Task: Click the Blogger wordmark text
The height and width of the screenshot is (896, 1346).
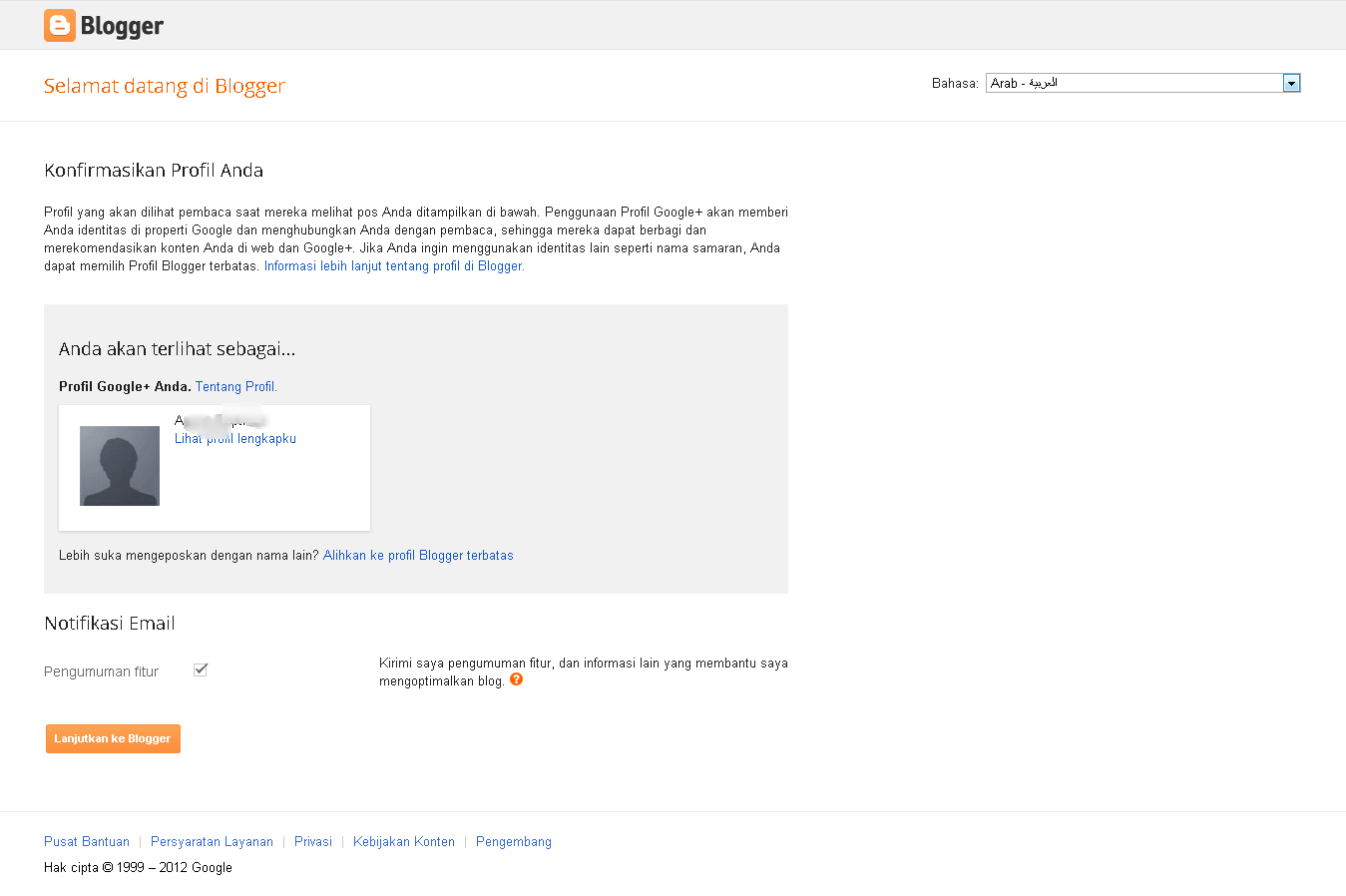Action: (x=122, y=26)
